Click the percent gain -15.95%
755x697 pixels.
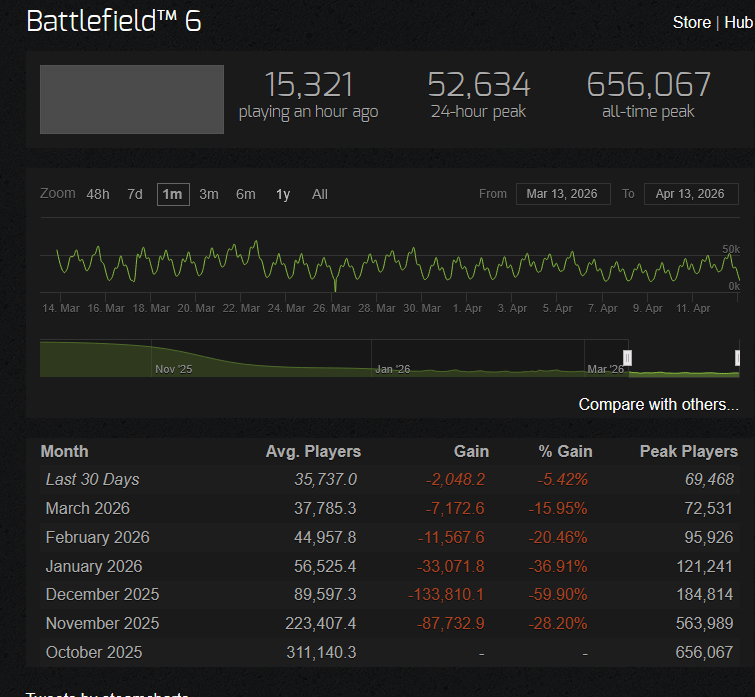click(558, 508)
